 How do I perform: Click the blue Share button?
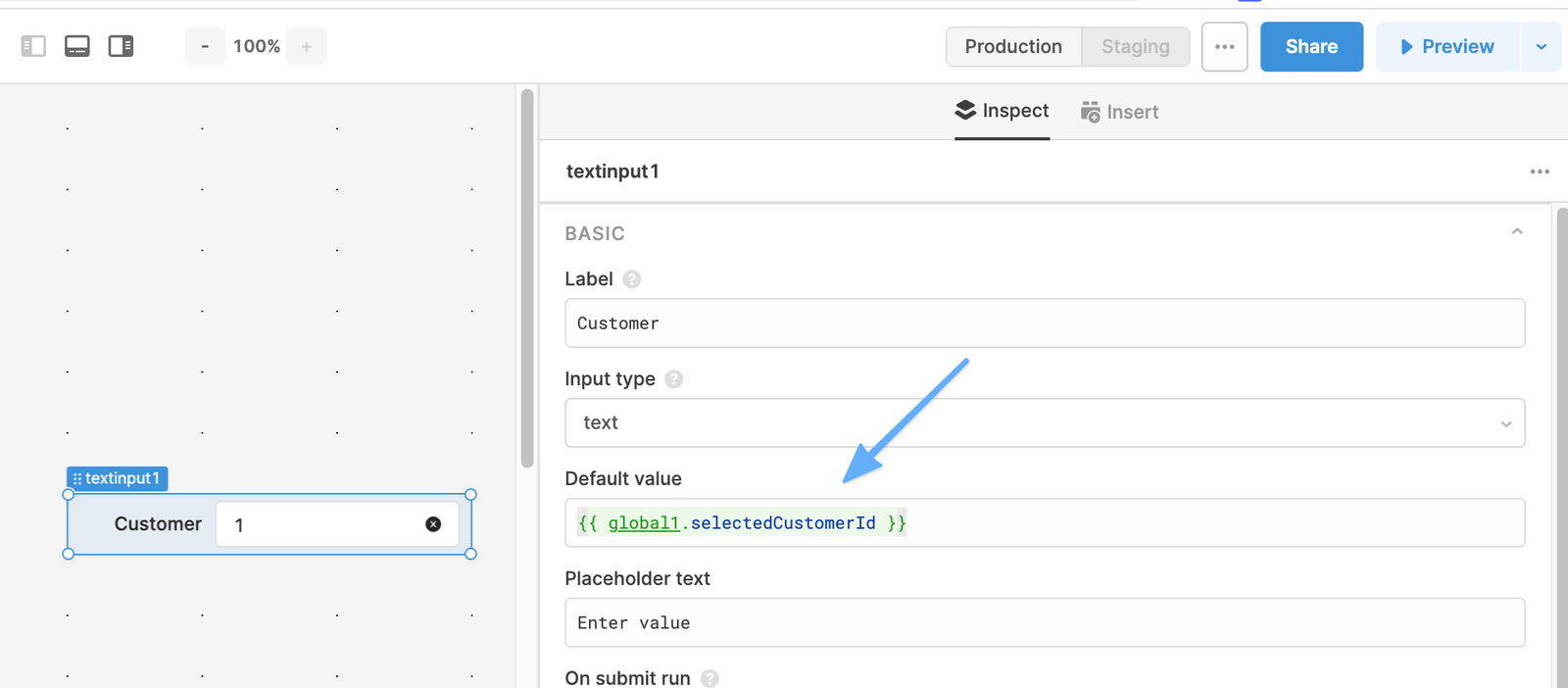(x=1311, y=47)
